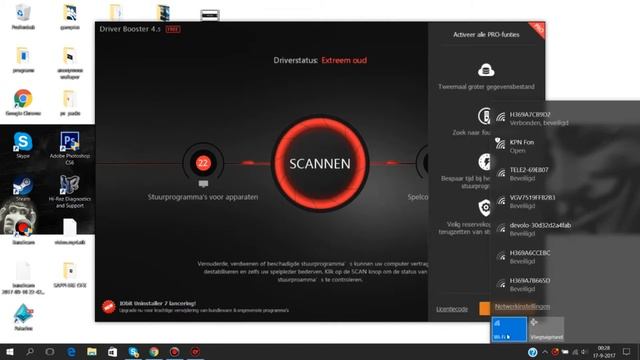Viewport: 640px width, 360px height.
Task: Open the blue help icon in system tray
Action: pyautogui.click(x=532, y=352)
